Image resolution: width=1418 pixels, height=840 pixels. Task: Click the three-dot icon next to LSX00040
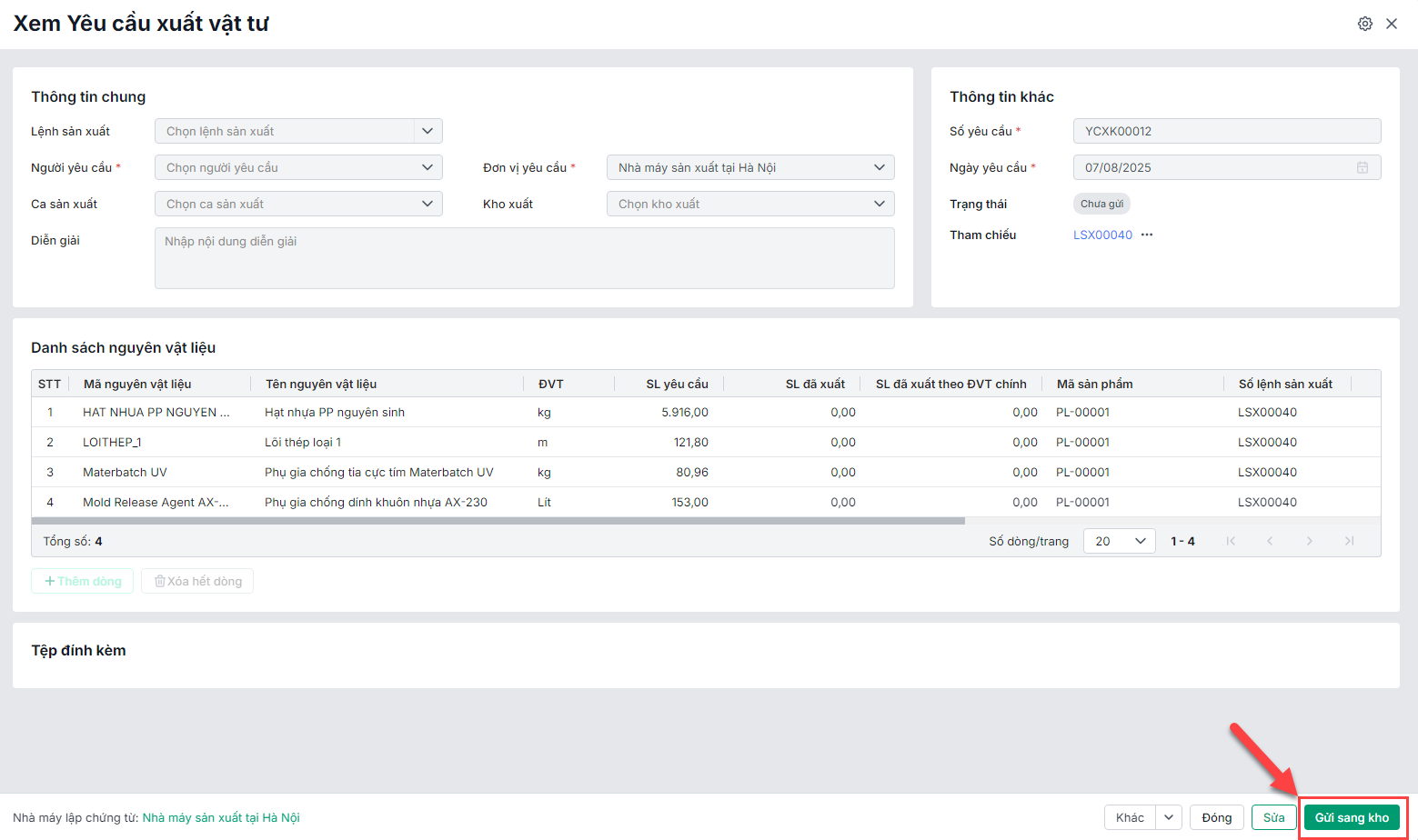point(1147,235)
